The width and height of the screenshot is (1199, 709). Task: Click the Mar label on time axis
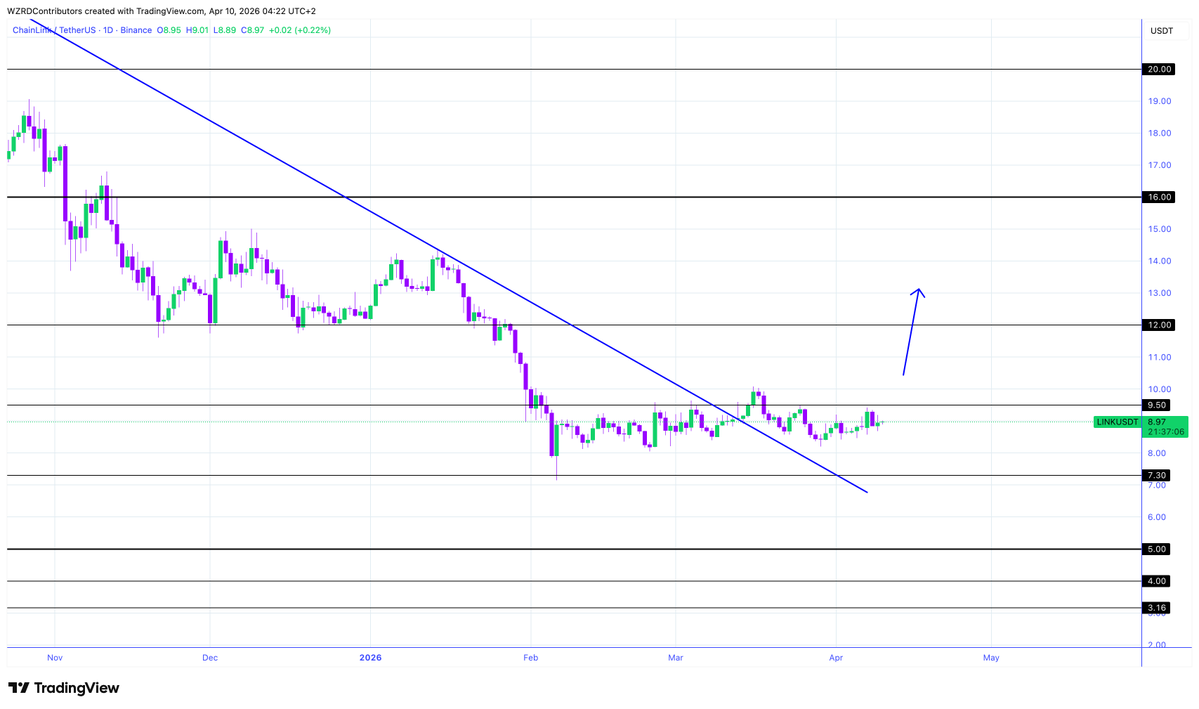pyautogui.click(x=675, y=658)
